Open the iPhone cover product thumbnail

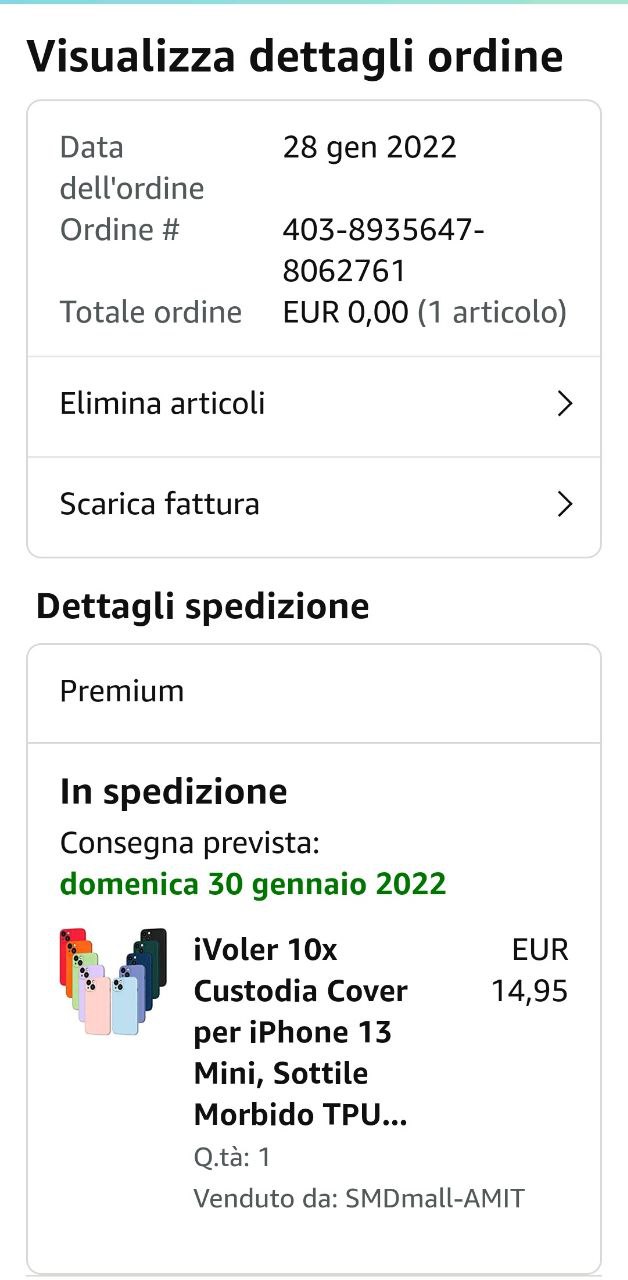(112, 981)
